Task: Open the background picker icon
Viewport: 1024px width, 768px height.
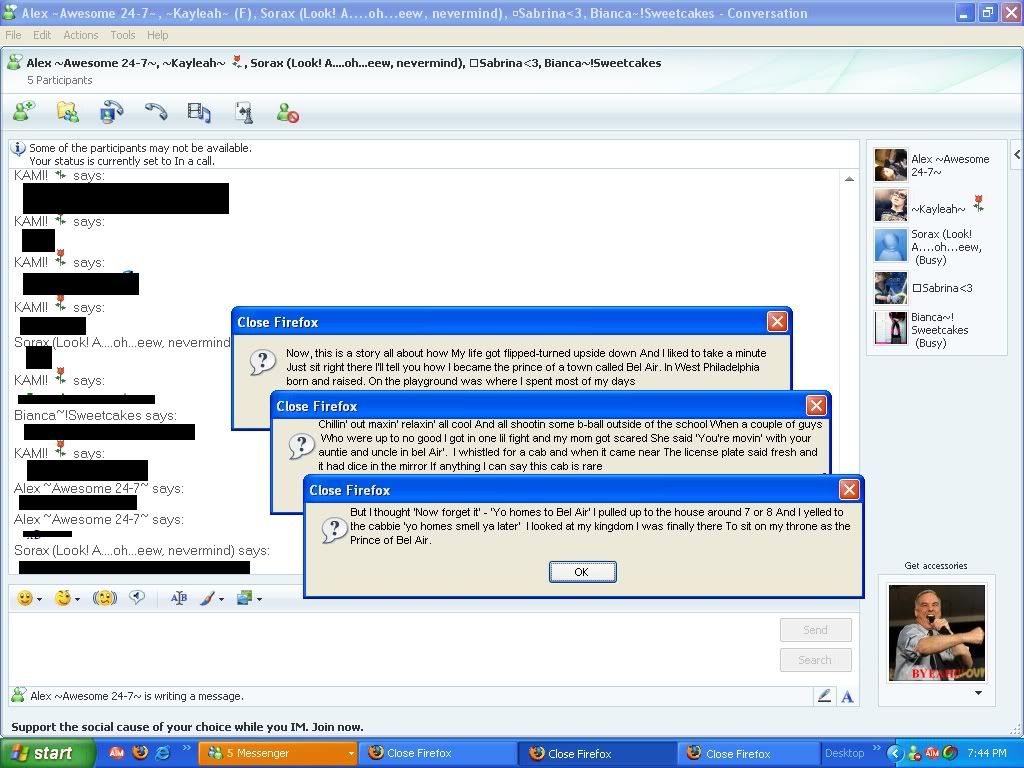Action: [244, 598]
